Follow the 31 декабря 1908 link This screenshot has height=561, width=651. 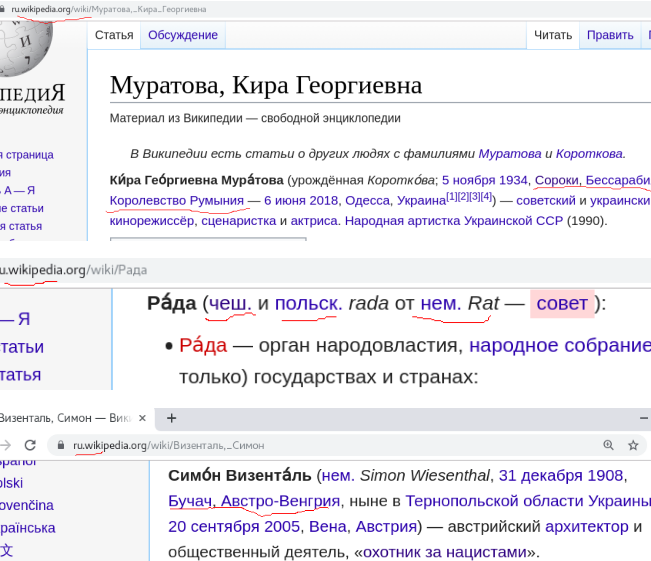561,475
